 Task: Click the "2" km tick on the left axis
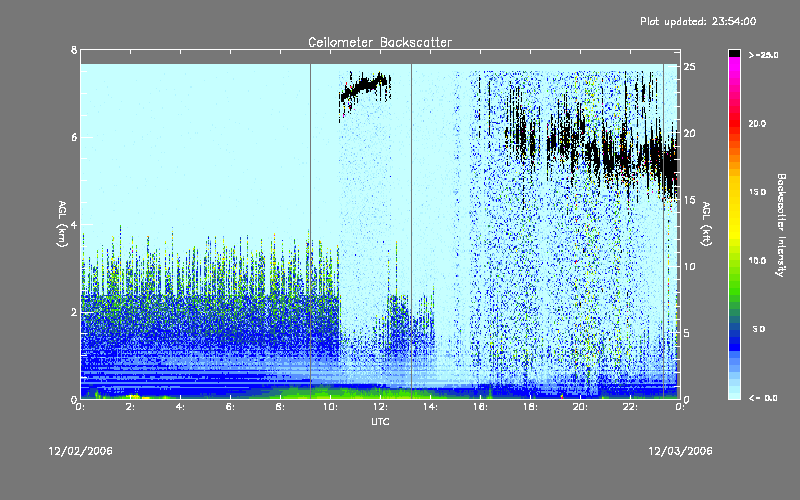click(x=74, y=312)
